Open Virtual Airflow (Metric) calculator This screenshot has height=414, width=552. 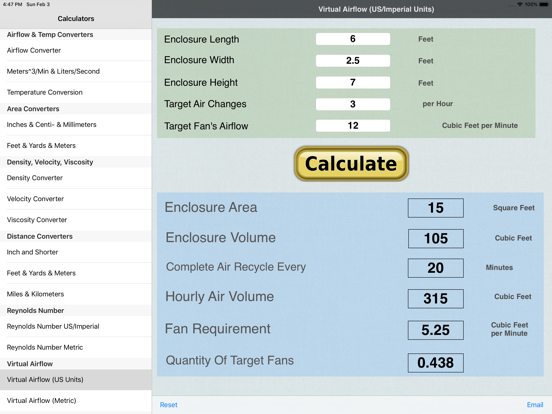pyautogui.click(x=76, y=401)
